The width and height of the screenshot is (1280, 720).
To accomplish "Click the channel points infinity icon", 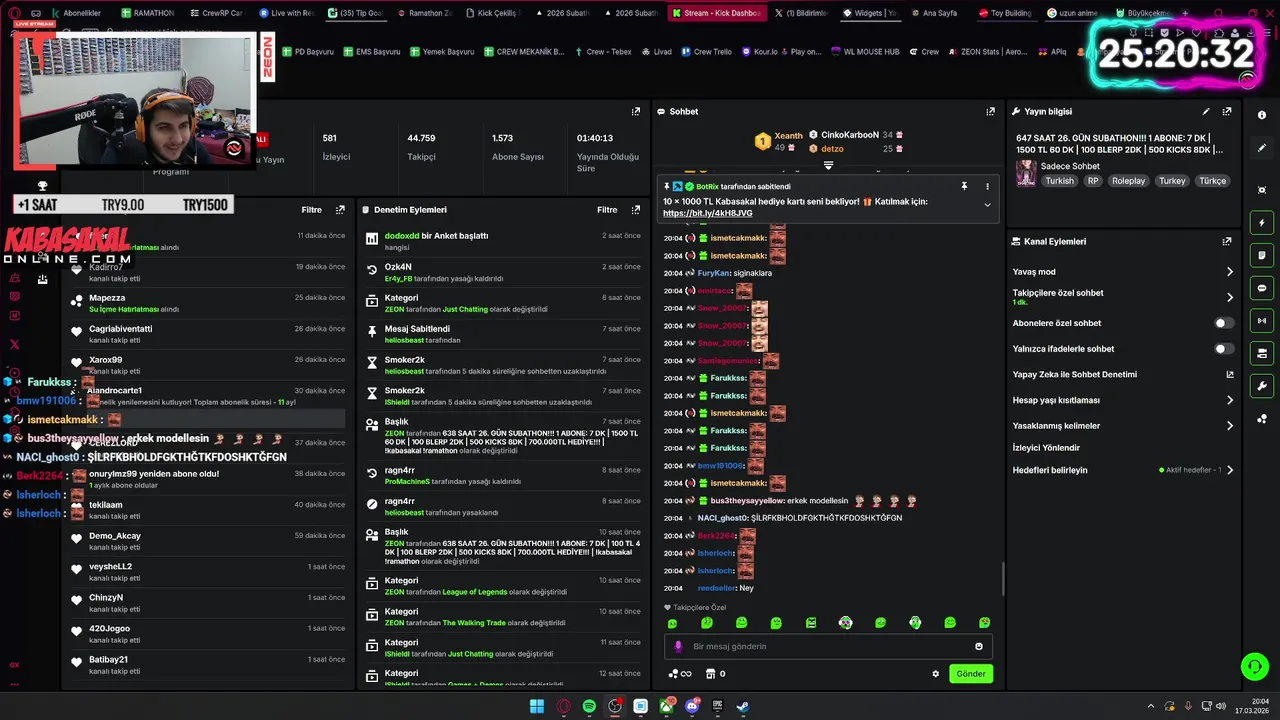I will (x=680, y=674).
